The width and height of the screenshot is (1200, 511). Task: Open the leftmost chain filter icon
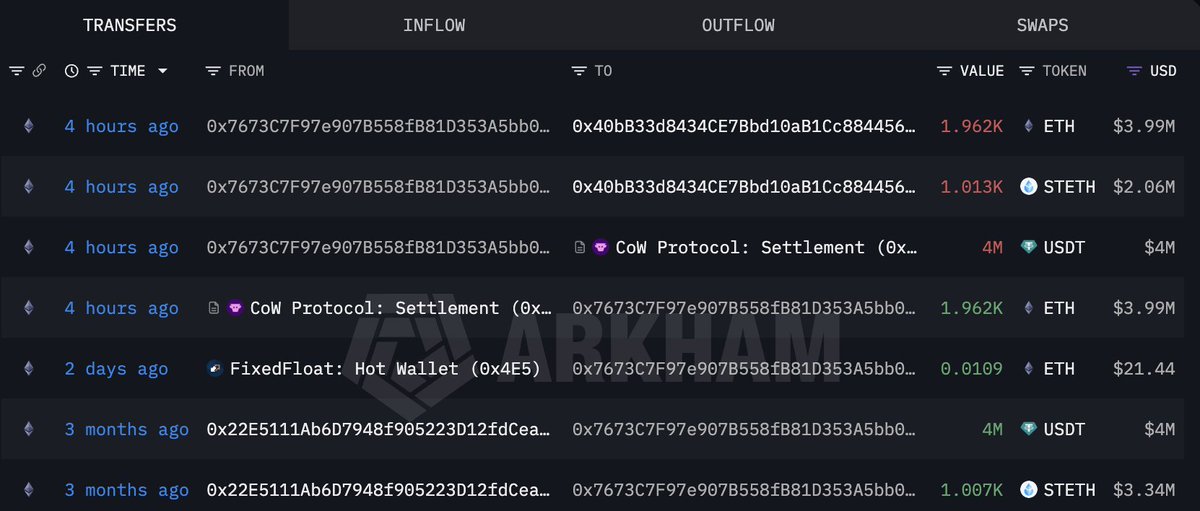17,71
